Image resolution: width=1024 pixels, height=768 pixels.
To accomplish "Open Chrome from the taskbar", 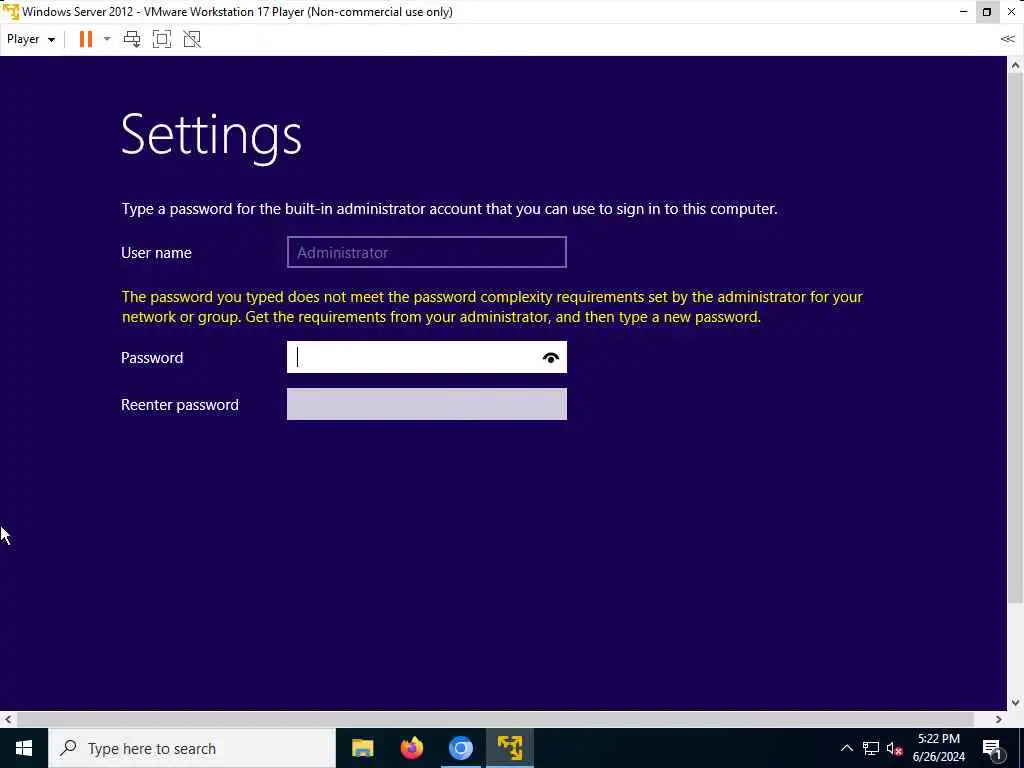I will 461,748.
